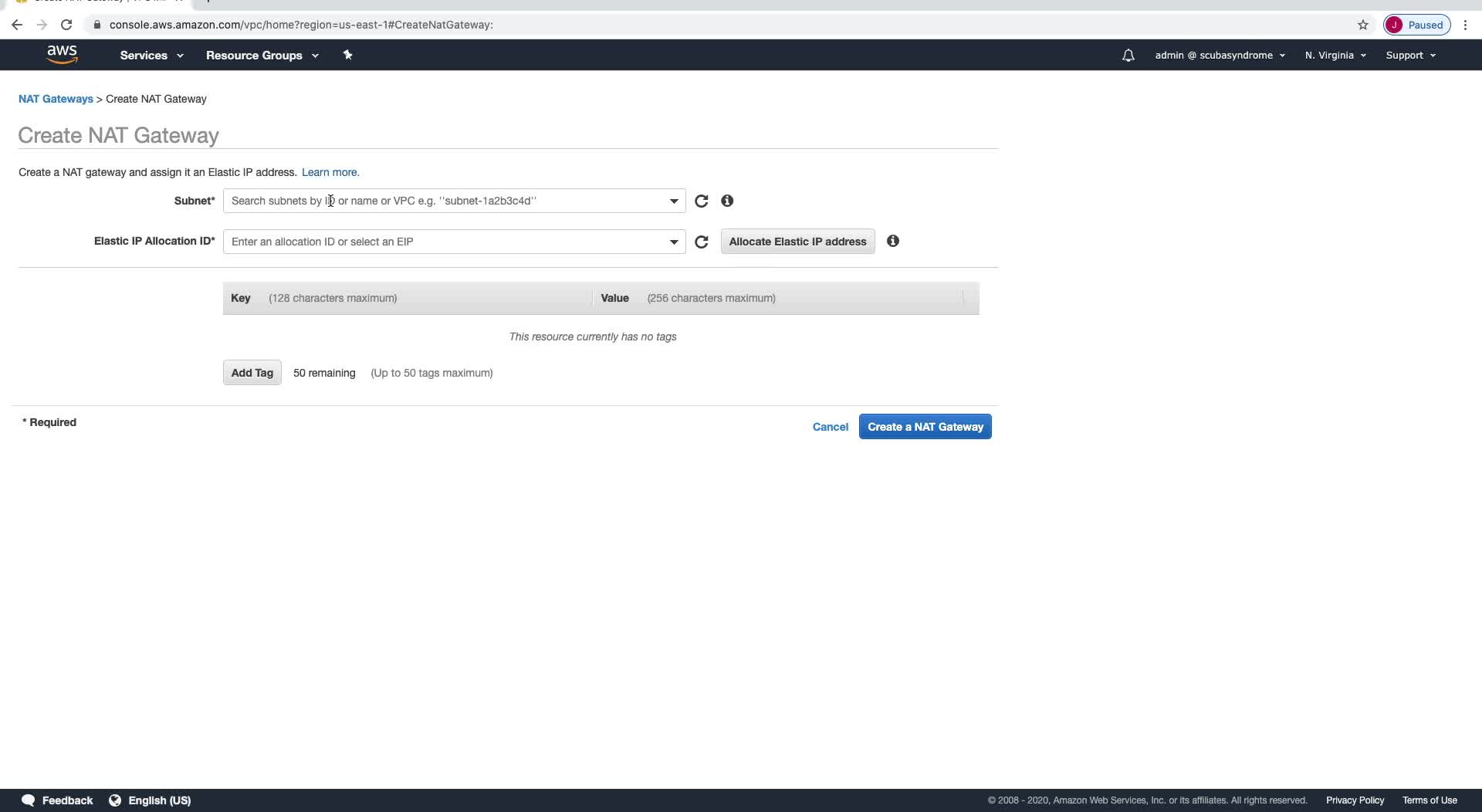Open the Resource Groups menu

tap(262, 56)
